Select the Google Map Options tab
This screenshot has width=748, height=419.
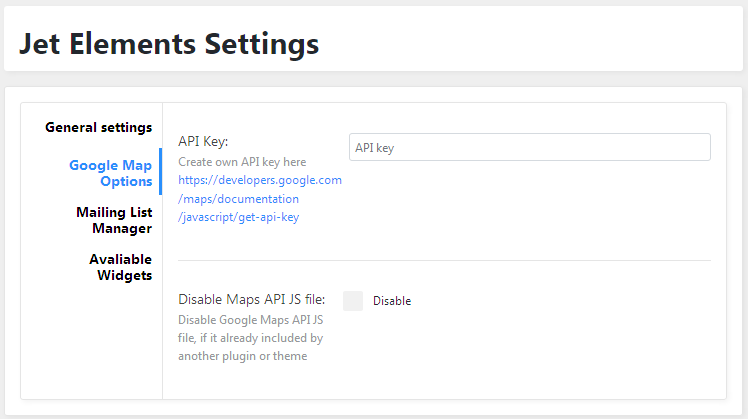point(111,173)
